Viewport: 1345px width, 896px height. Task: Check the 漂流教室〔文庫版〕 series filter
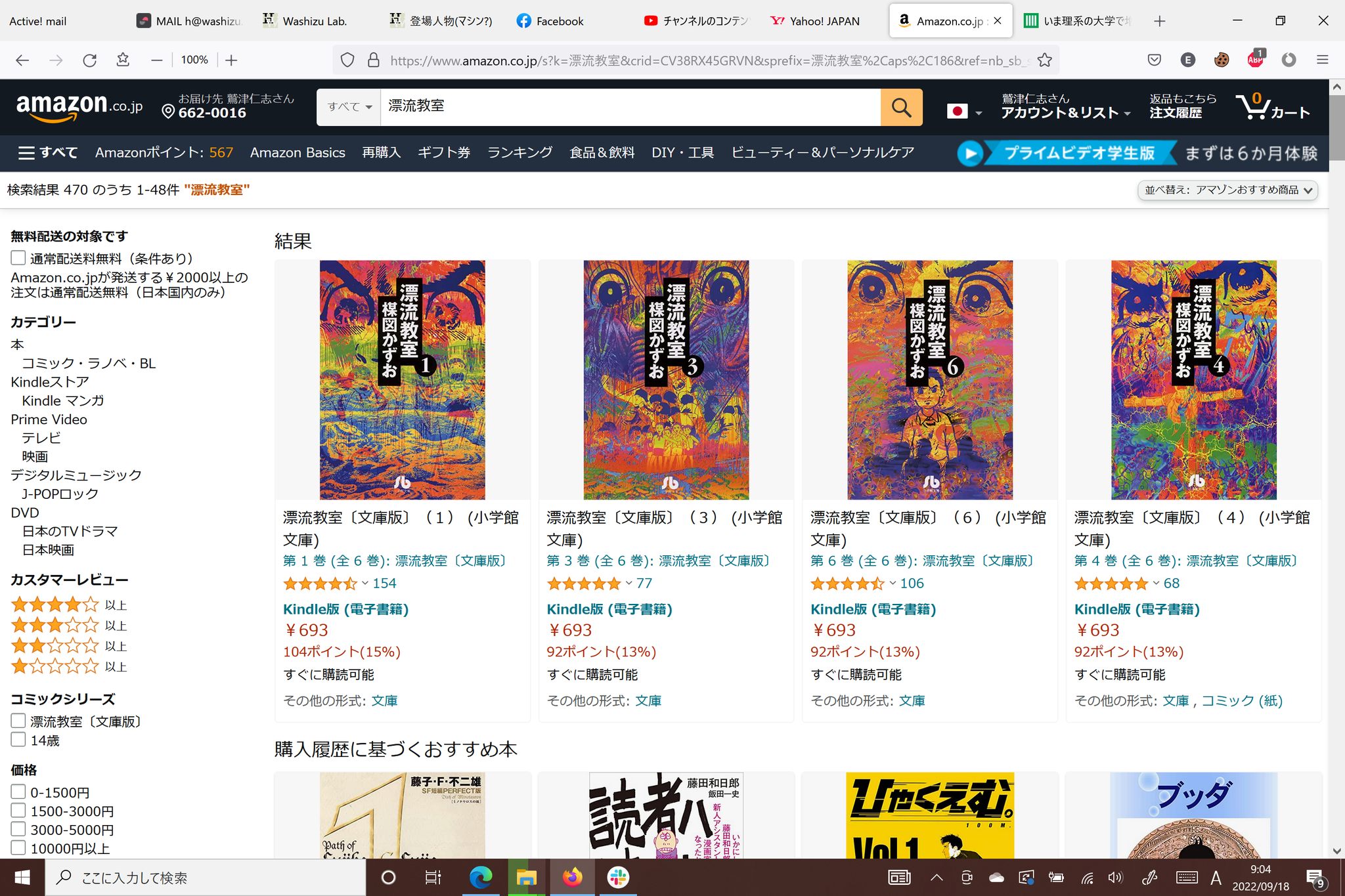pyautogui.click(x=18, y=721)
